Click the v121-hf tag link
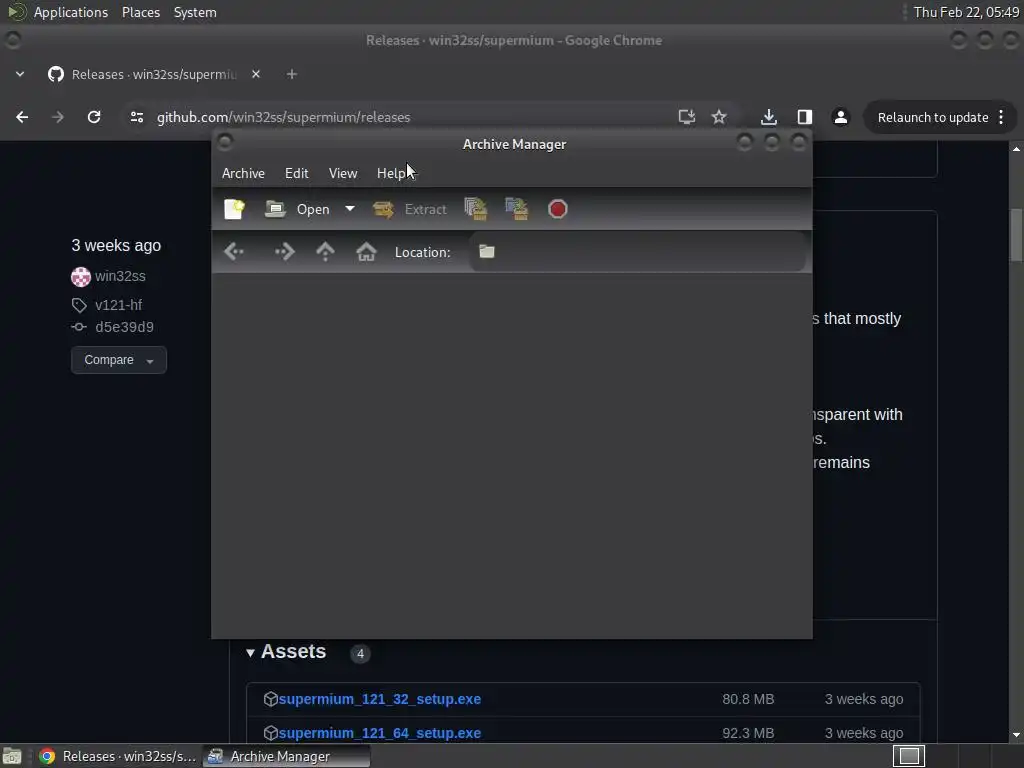 tap(118, 305)
